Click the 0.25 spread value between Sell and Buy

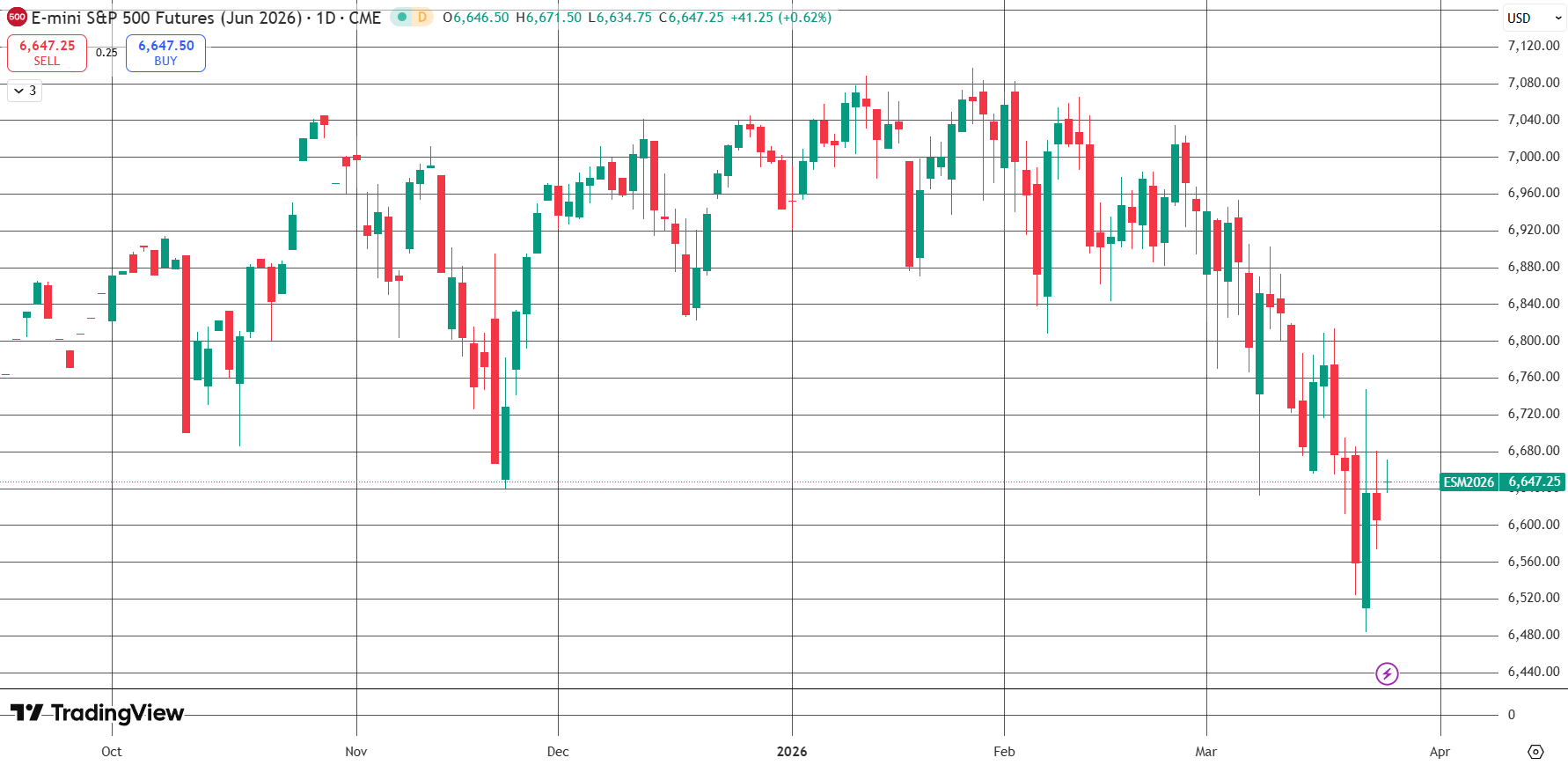[106, 53]
